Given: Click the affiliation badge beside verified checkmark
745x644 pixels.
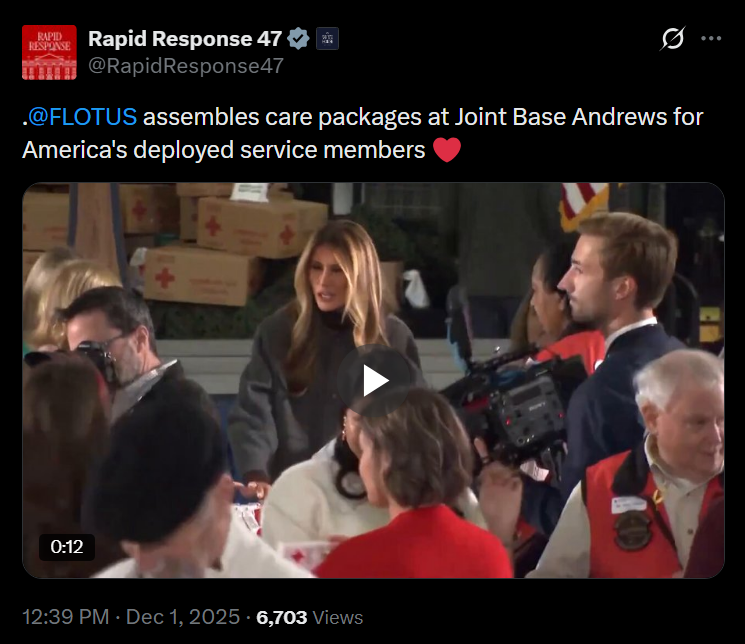Looking at the screenshot, I should (327, 38).
